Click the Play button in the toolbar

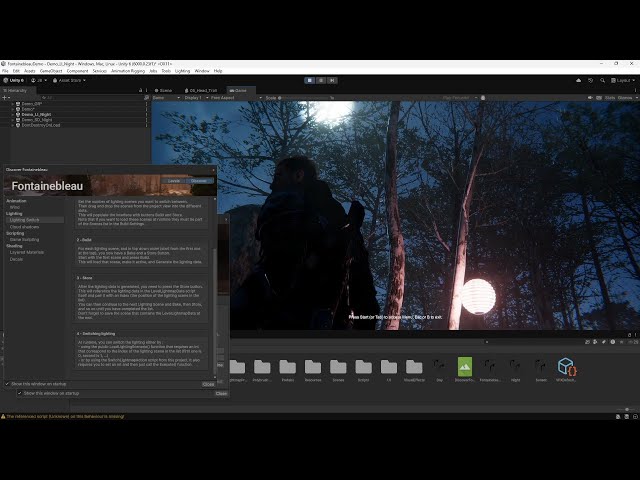pos(310,80)
